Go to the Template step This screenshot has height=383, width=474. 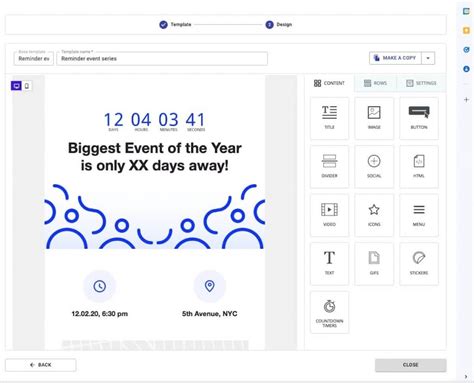pos(175,25)
